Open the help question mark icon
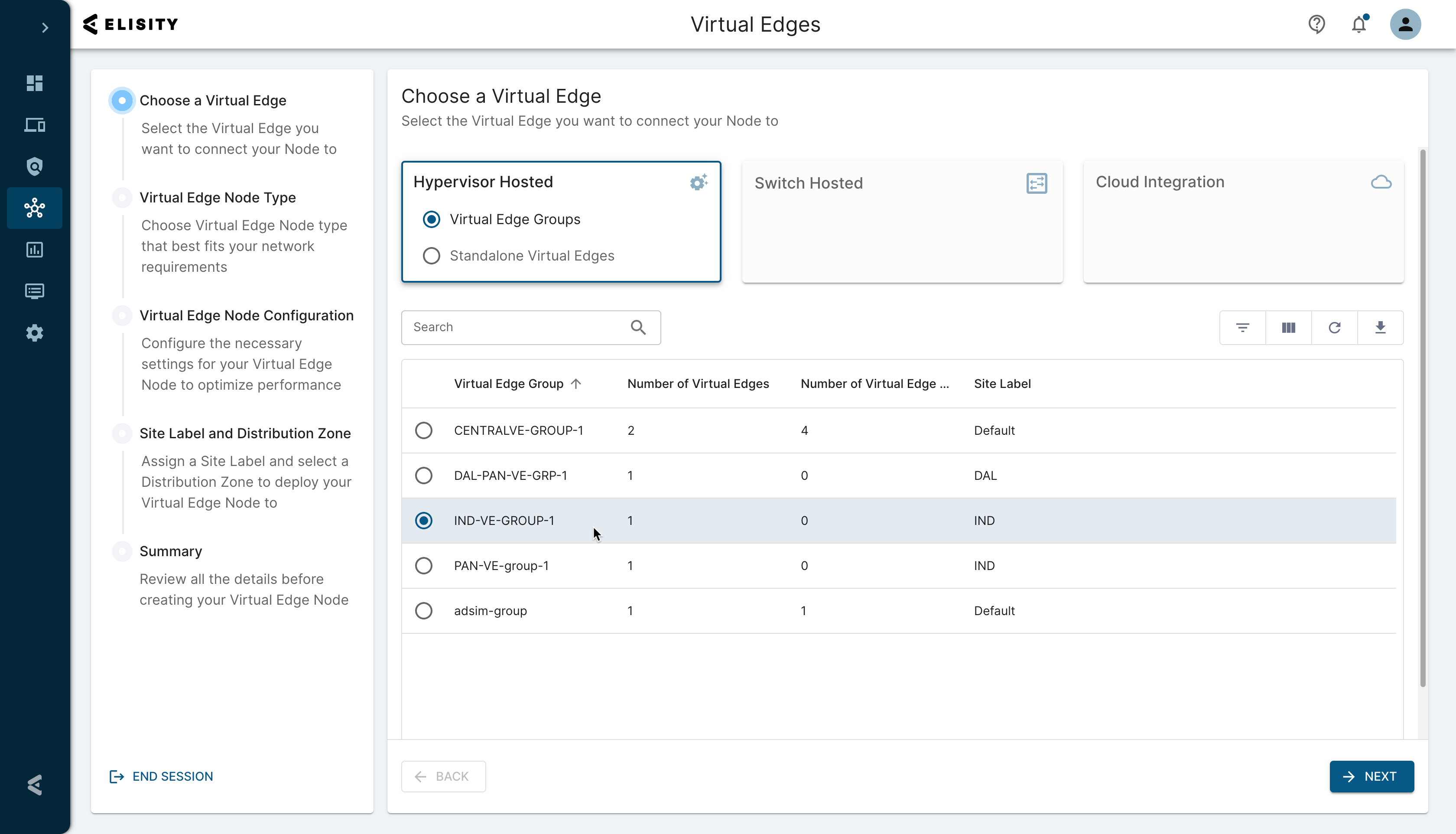Image resolution: width=1456 pixels, height=834 pixels. click(x=1316, y=25)
